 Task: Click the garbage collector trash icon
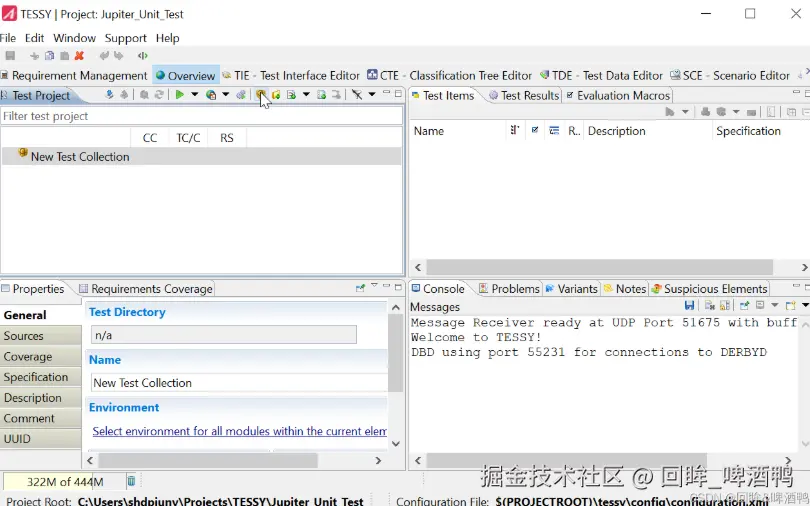tap(131, 481)
